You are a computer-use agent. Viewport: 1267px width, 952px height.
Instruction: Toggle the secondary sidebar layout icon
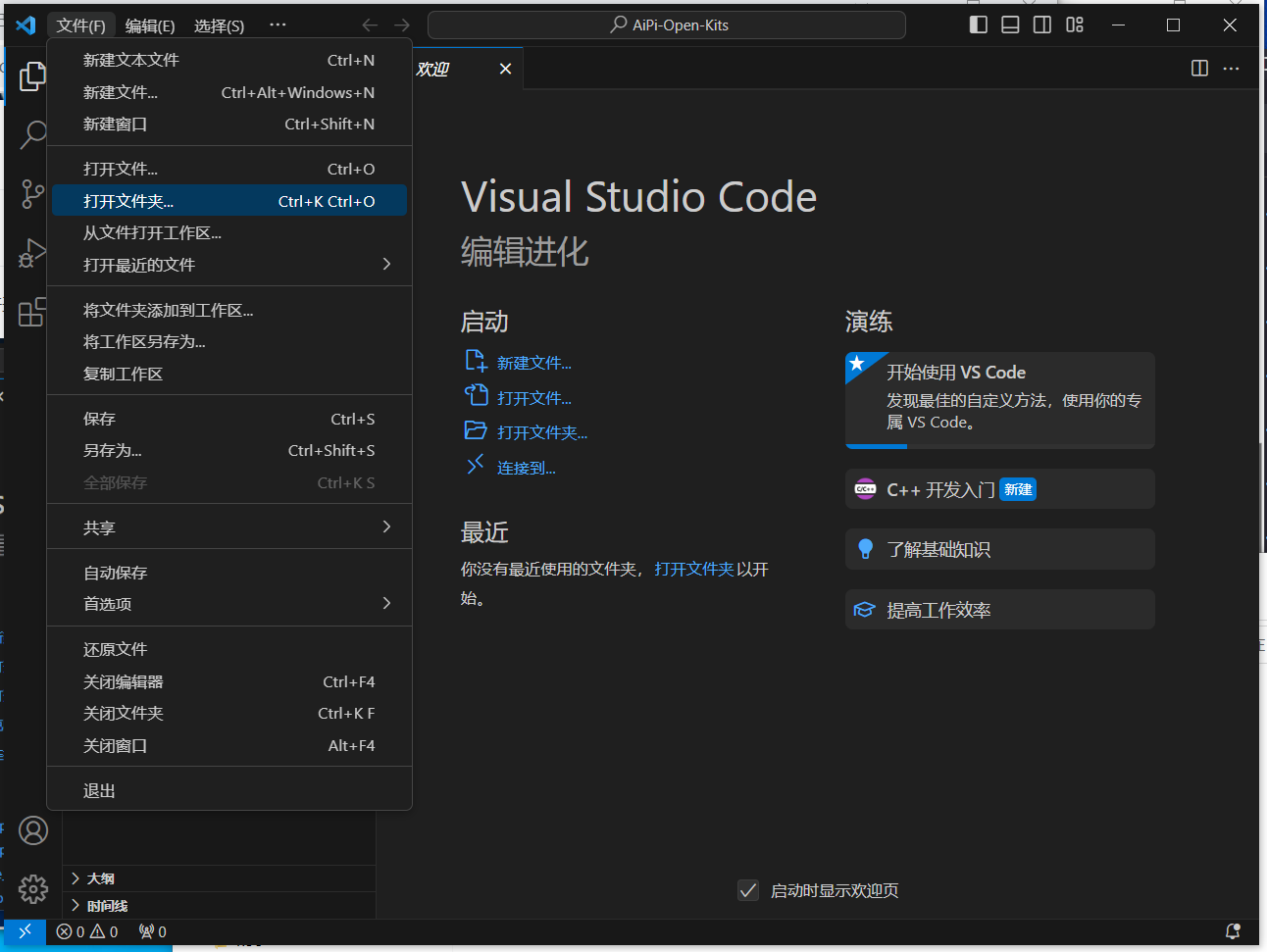1042,25
